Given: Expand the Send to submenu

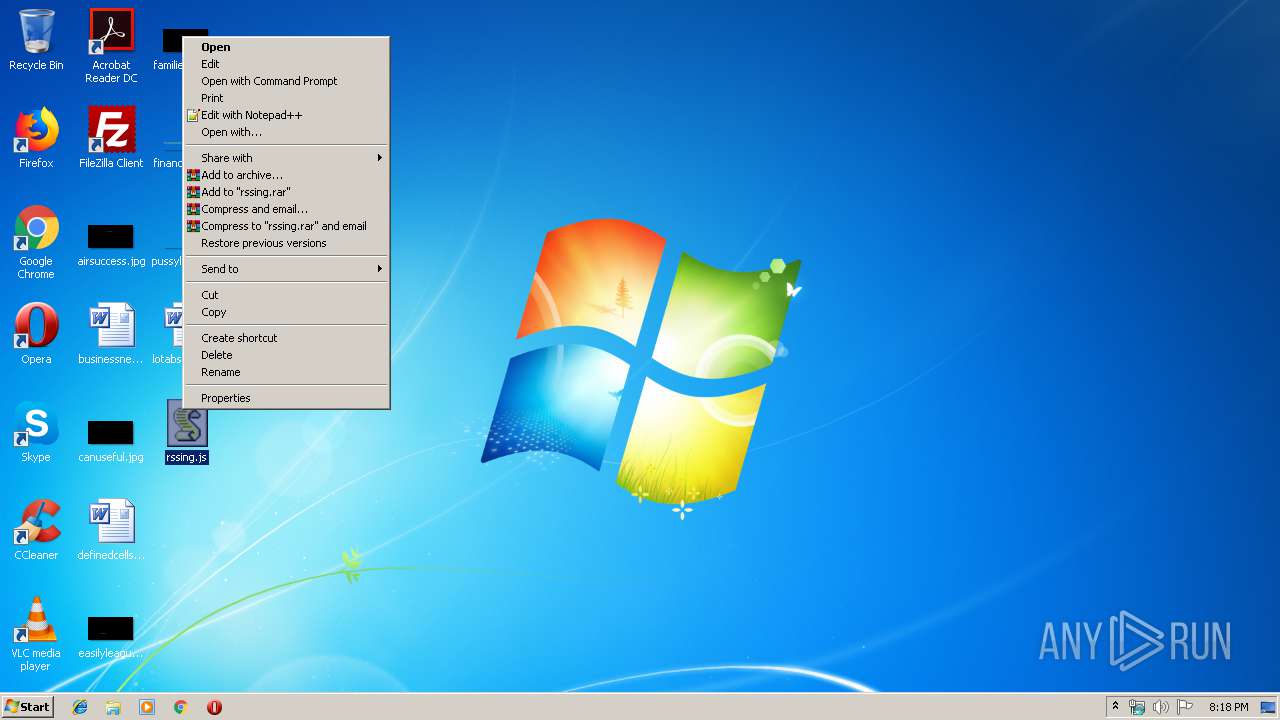Looking at the screenshot, I should point(286,269).
